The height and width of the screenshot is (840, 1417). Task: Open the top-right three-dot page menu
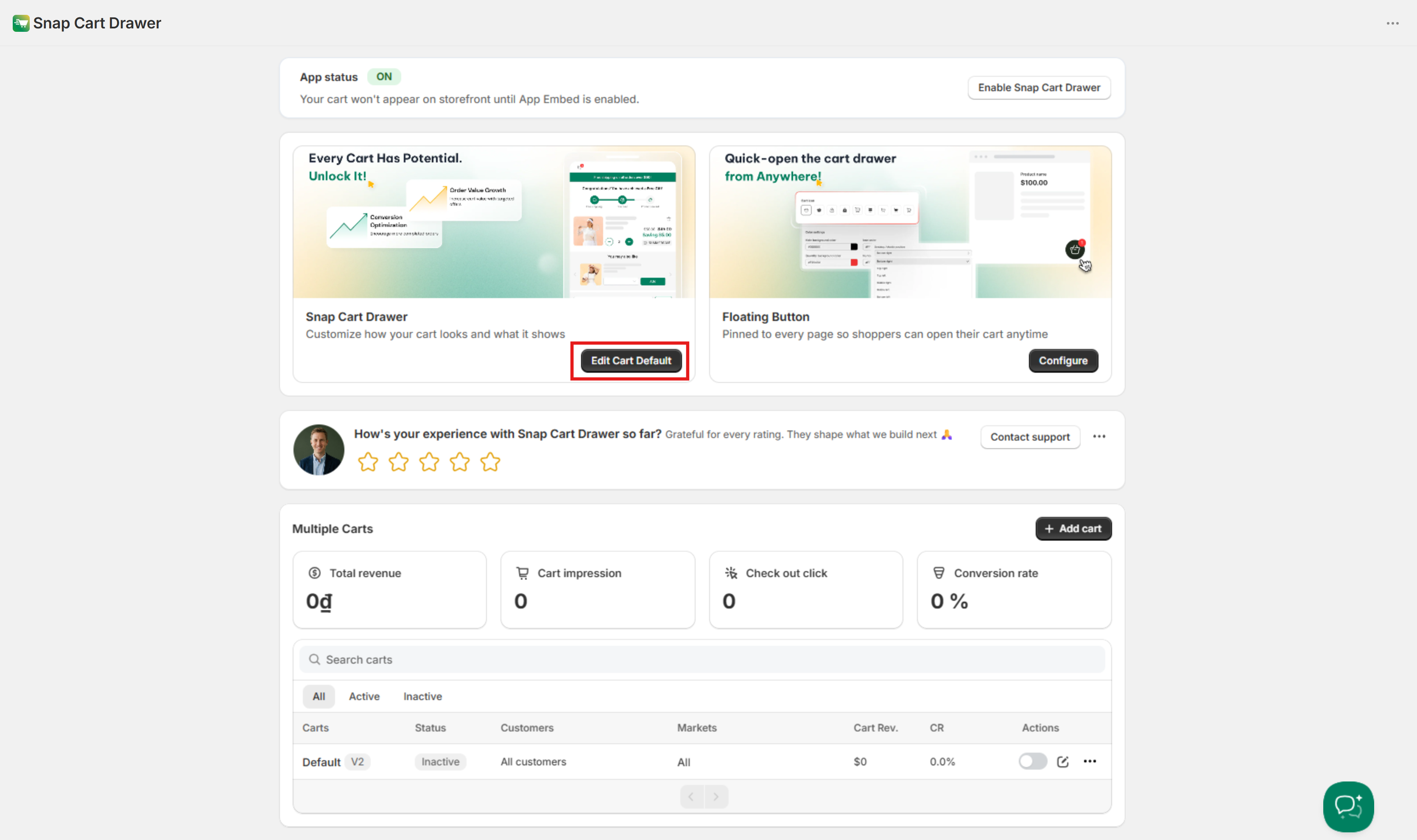[1393, 23]
